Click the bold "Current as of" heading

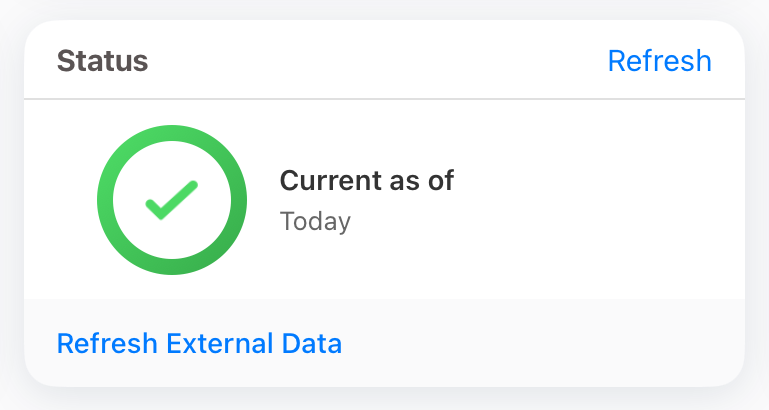pyautogui.click(x=366, y=181)
